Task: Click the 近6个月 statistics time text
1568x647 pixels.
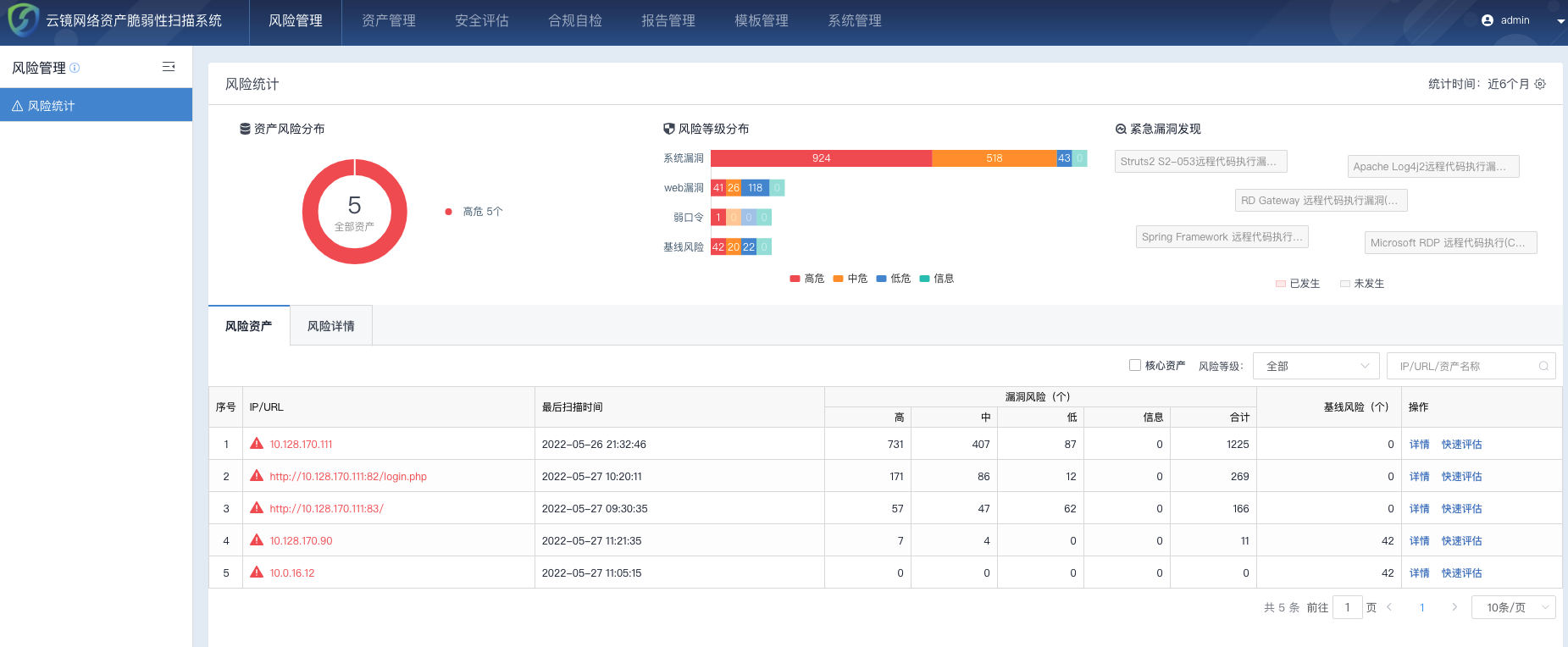Action: pos(1508,84)
